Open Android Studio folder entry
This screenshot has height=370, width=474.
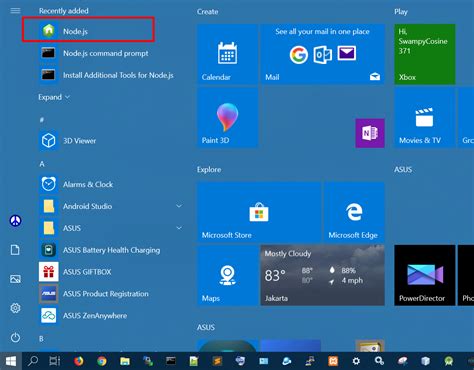click(111, 206)
